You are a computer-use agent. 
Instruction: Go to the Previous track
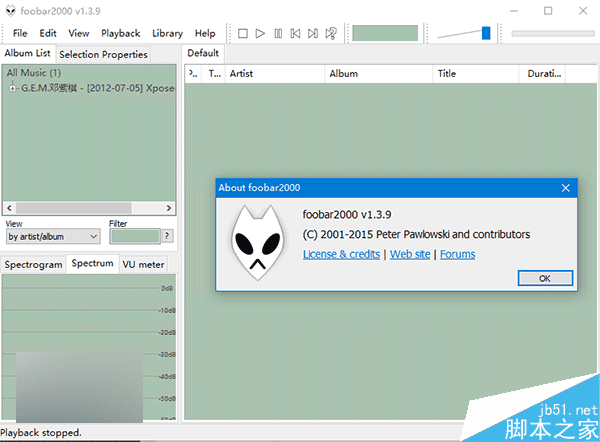pyautogui.click(x=295, y=34)
